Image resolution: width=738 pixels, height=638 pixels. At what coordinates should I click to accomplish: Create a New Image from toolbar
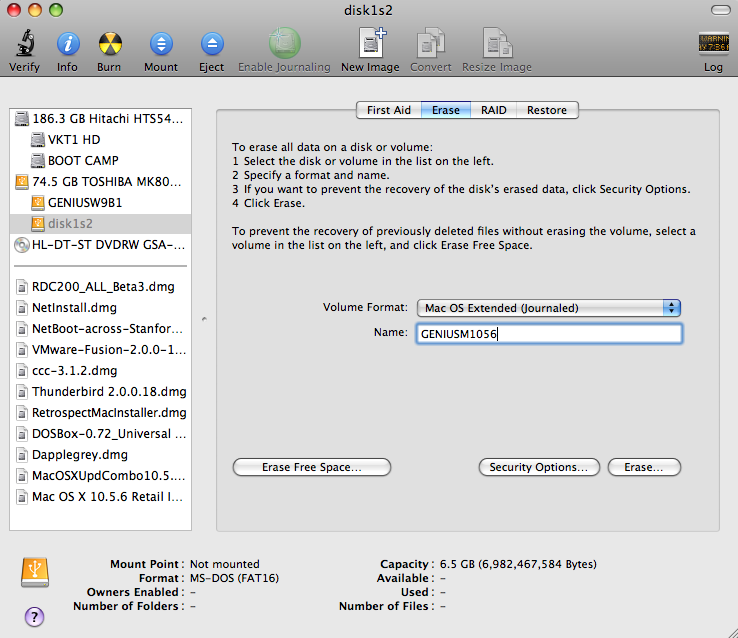click(372, 43)
